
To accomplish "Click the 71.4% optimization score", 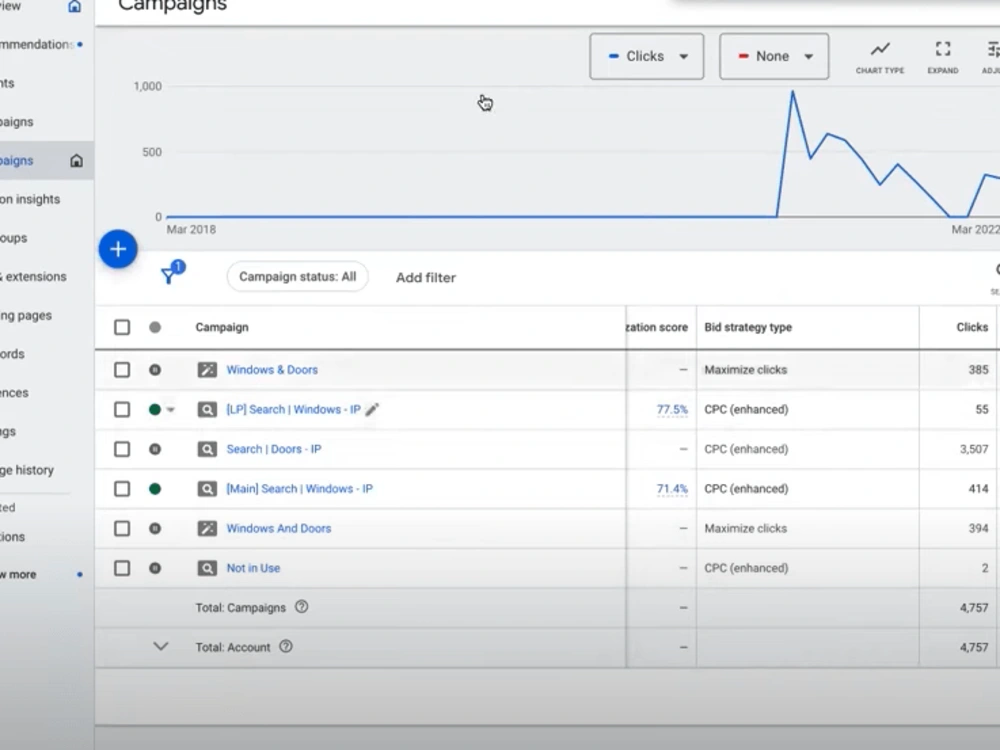I will click(672, 489).
